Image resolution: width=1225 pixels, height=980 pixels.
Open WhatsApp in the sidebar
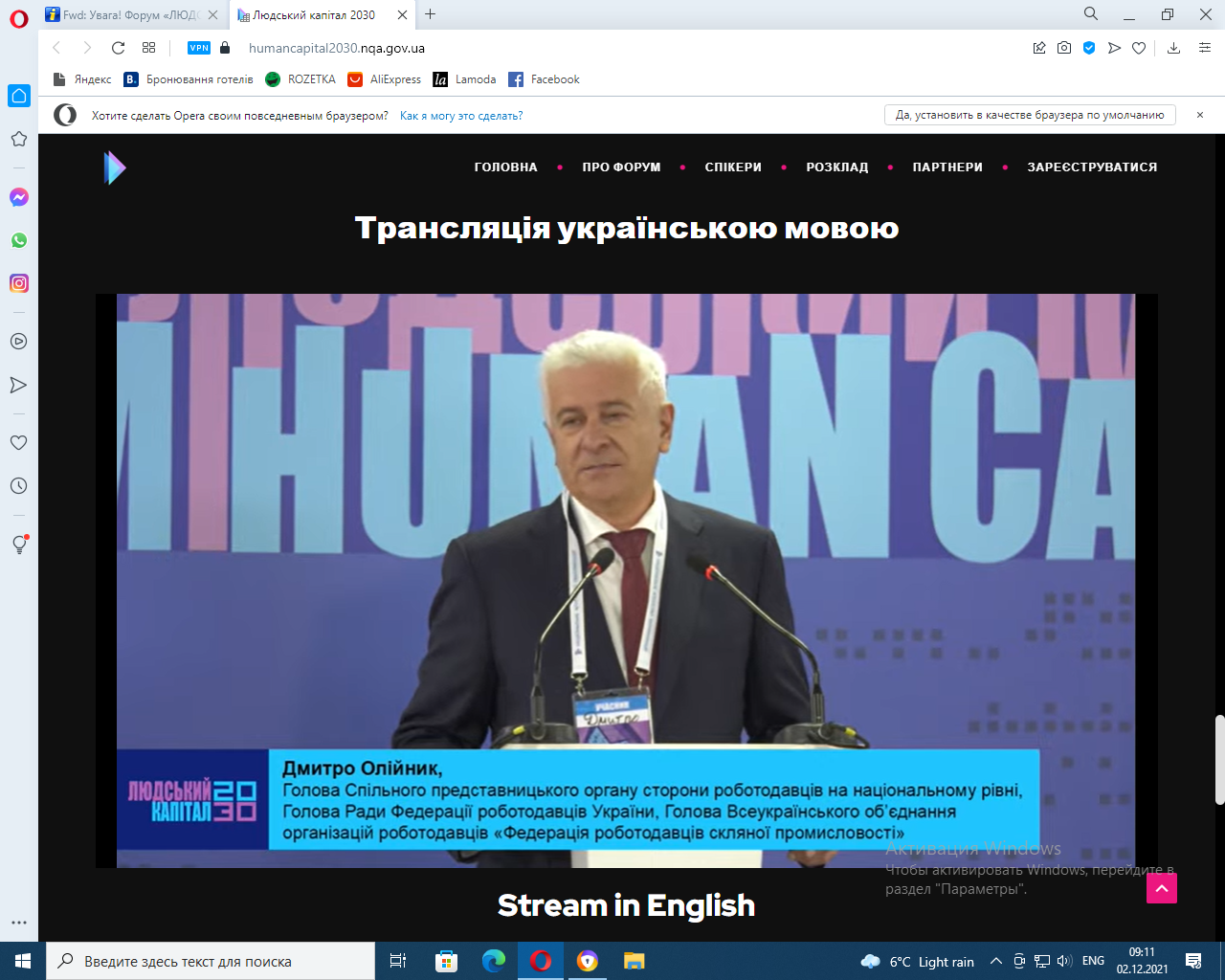(x=19, y=240)
